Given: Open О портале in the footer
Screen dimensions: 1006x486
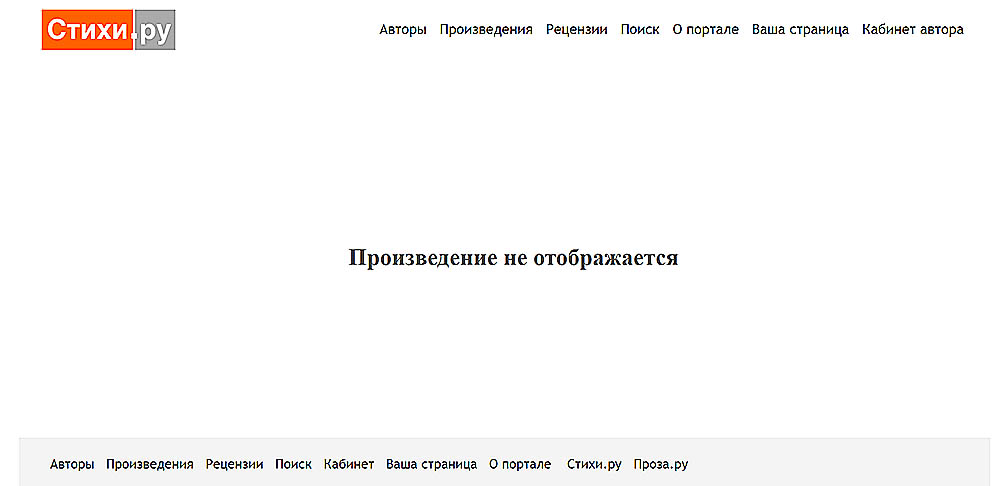Looking at the screenshot, I should [x=520, y=464].
